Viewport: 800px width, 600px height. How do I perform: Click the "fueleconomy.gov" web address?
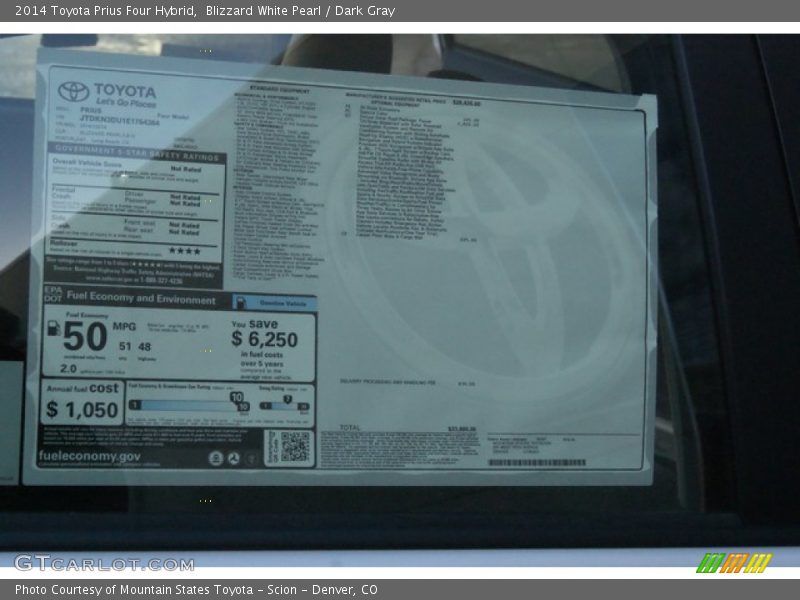coord(89,456)
